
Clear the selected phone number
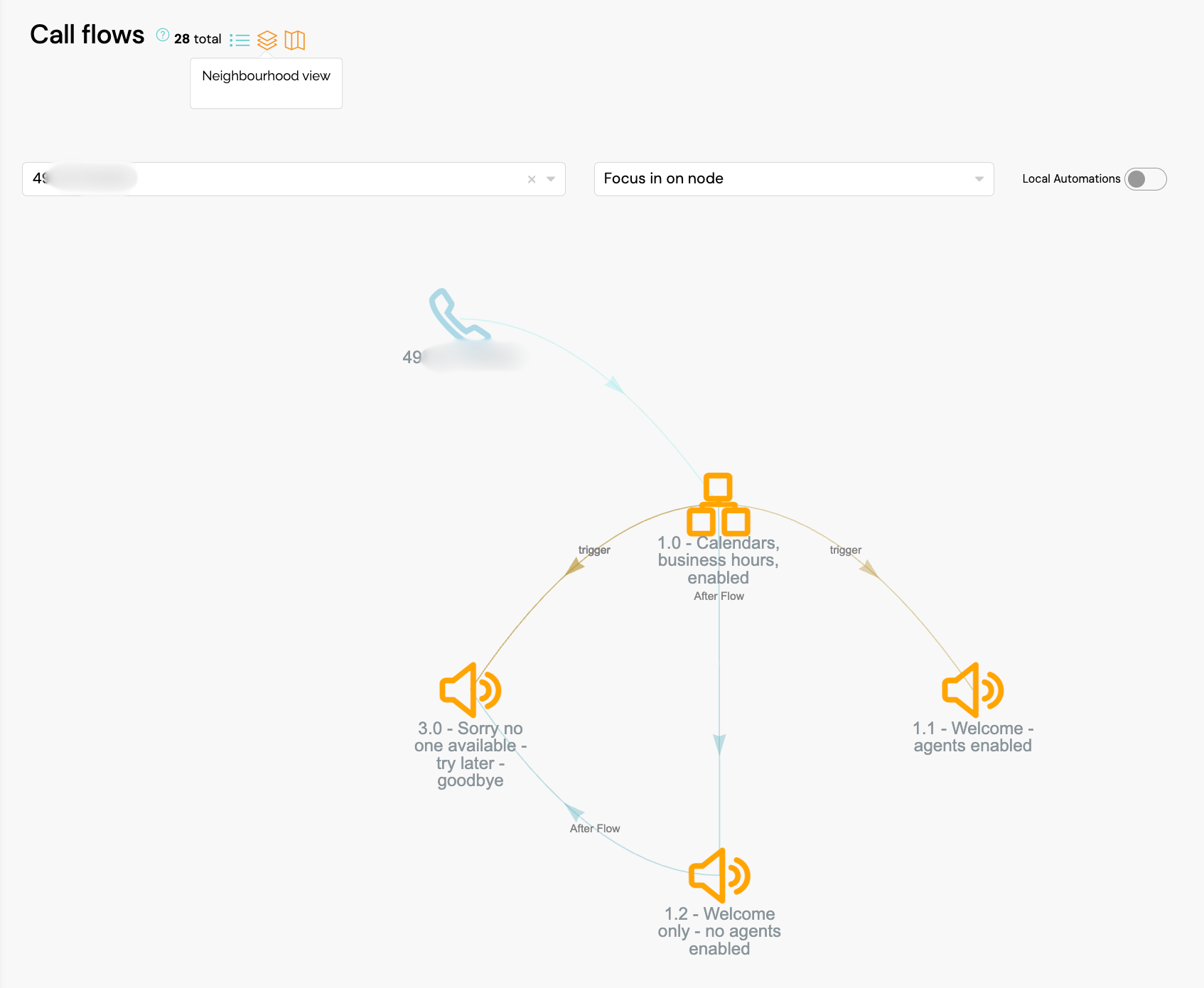point(532,180)
